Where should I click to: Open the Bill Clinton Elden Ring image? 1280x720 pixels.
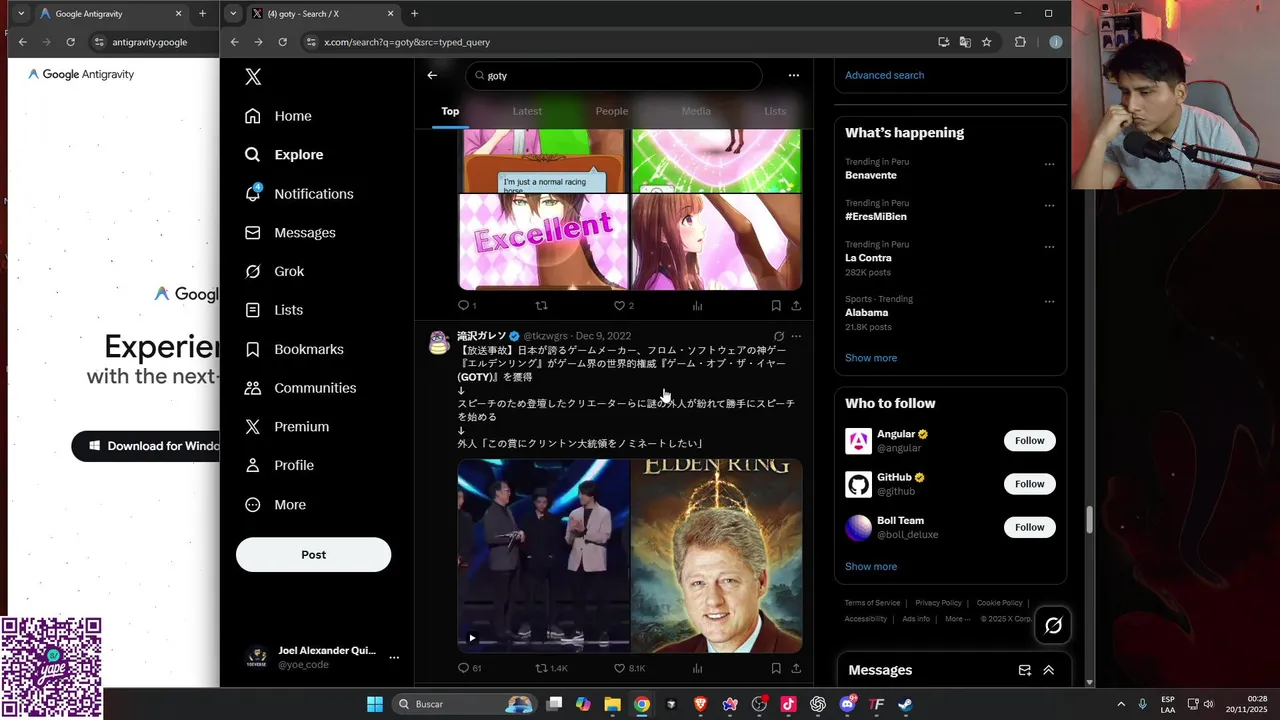tap(717, 556)
